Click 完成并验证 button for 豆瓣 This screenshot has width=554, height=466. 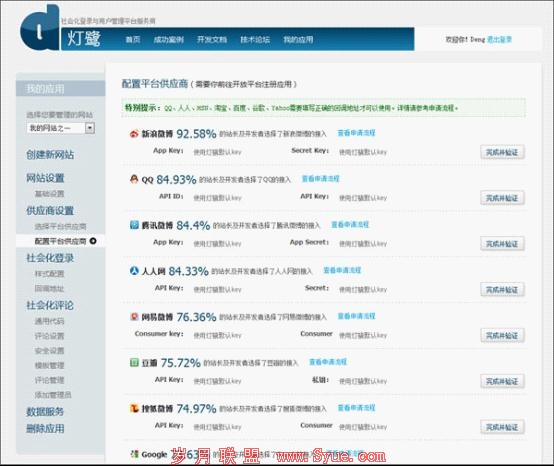502,381
